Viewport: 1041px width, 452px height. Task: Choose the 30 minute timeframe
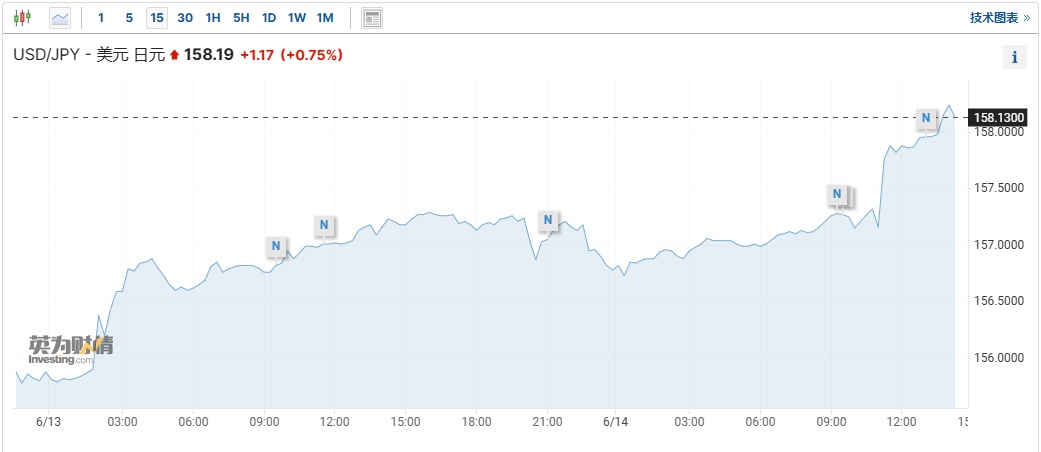[x=185, y=18]
